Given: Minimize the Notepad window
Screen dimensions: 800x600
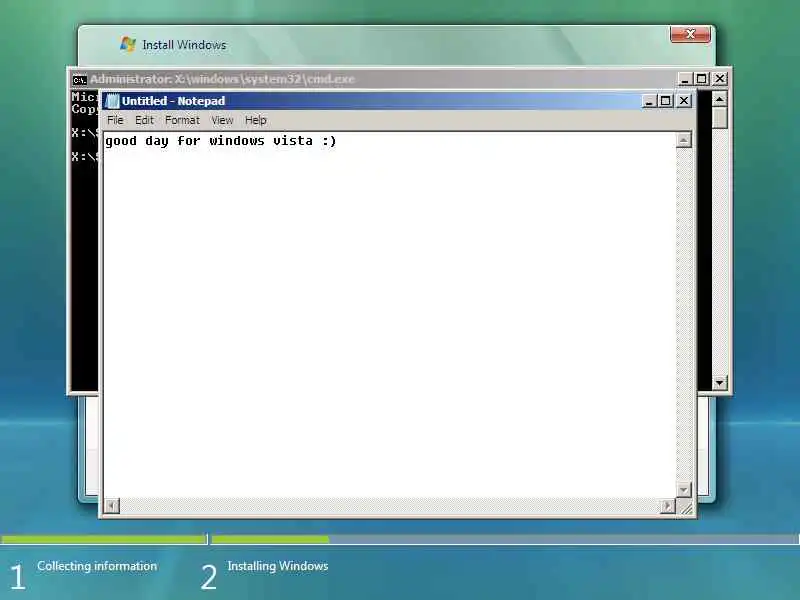Looking at the screenshot, I should [x=648, y=101].
